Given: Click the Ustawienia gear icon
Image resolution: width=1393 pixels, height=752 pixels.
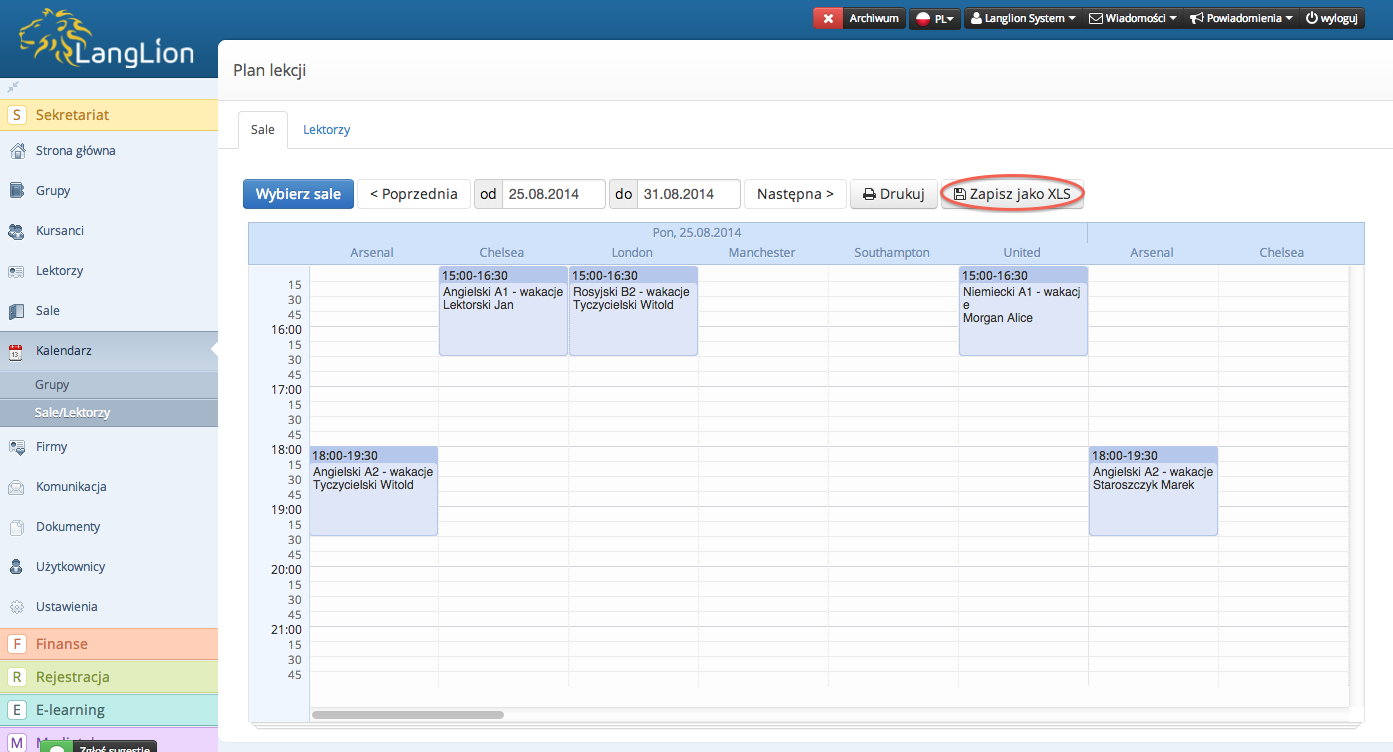Looking at the screenshot, I should (x=16, y=607).
